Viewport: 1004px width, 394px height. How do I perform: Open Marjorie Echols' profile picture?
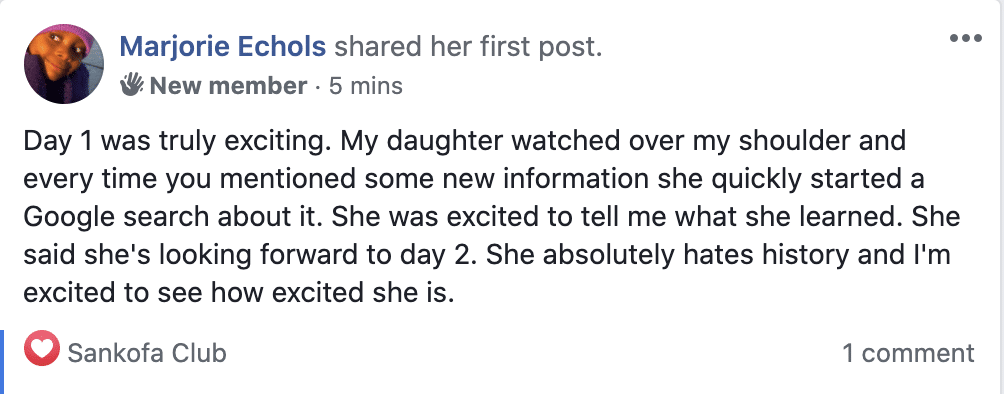tap(64, 64)
